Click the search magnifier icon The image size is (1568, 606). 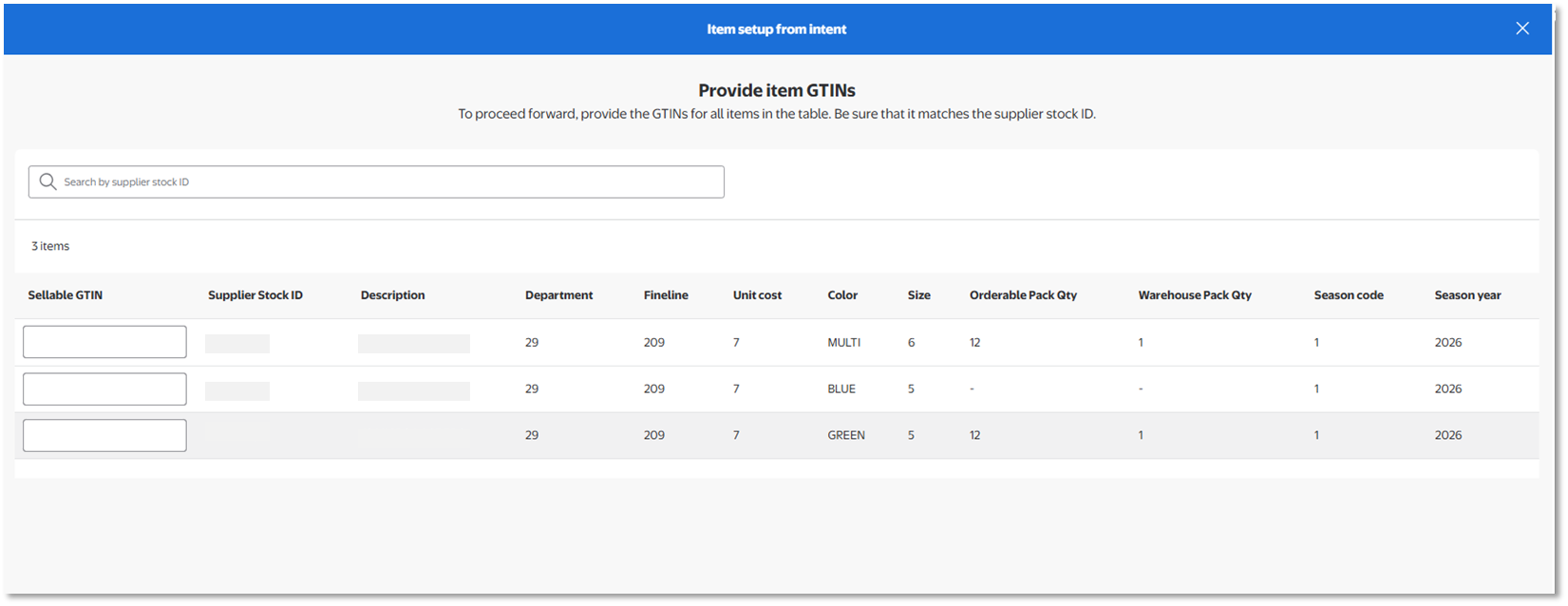[47, 181]
